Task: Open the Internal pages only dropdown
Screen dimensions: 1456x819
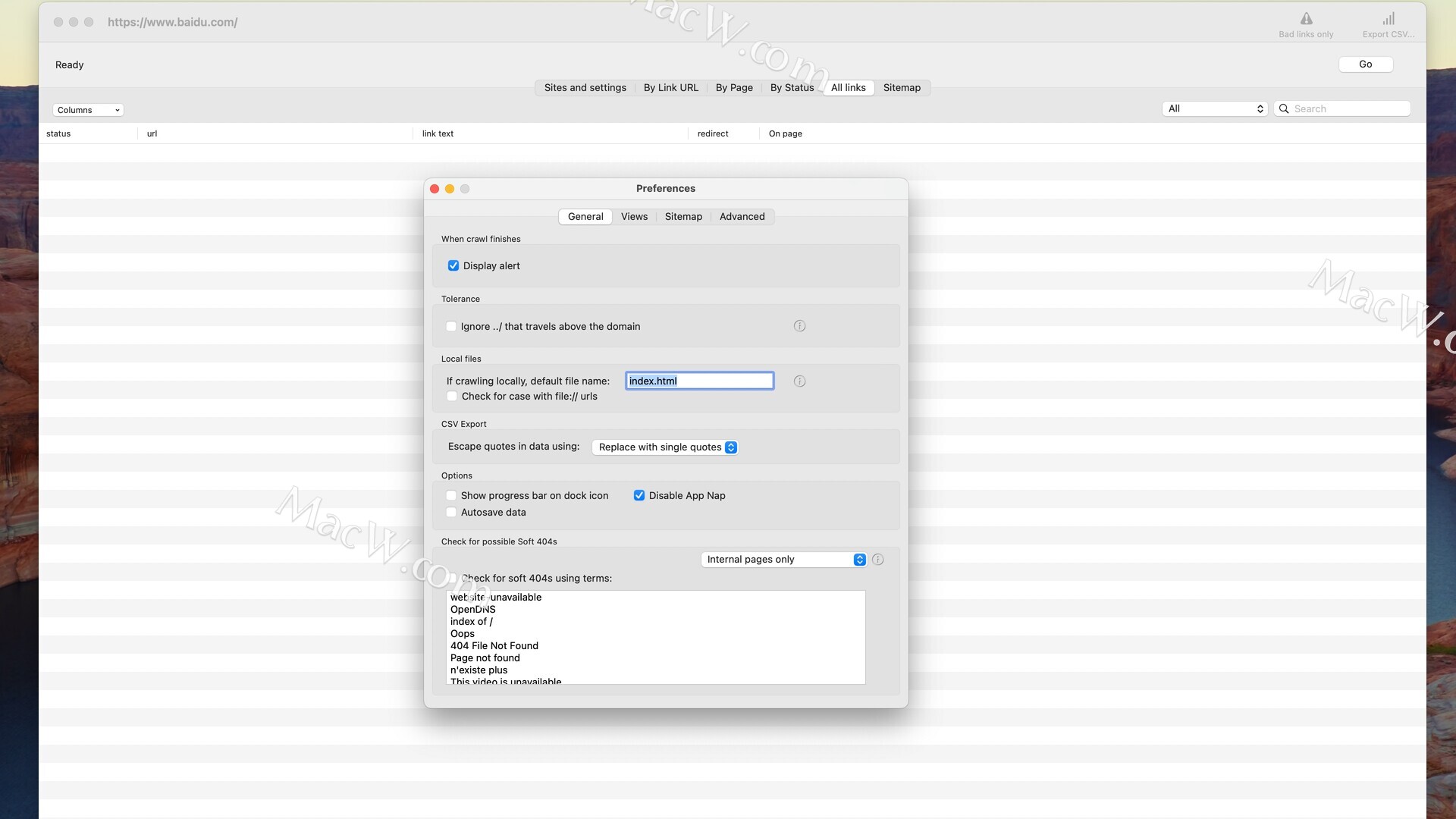Action: tap(783, 560)
